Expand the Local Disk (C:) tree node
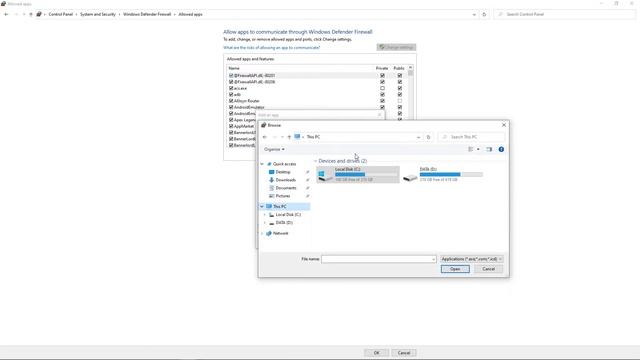This screenshot has height=360, width=640. (264, 215)
